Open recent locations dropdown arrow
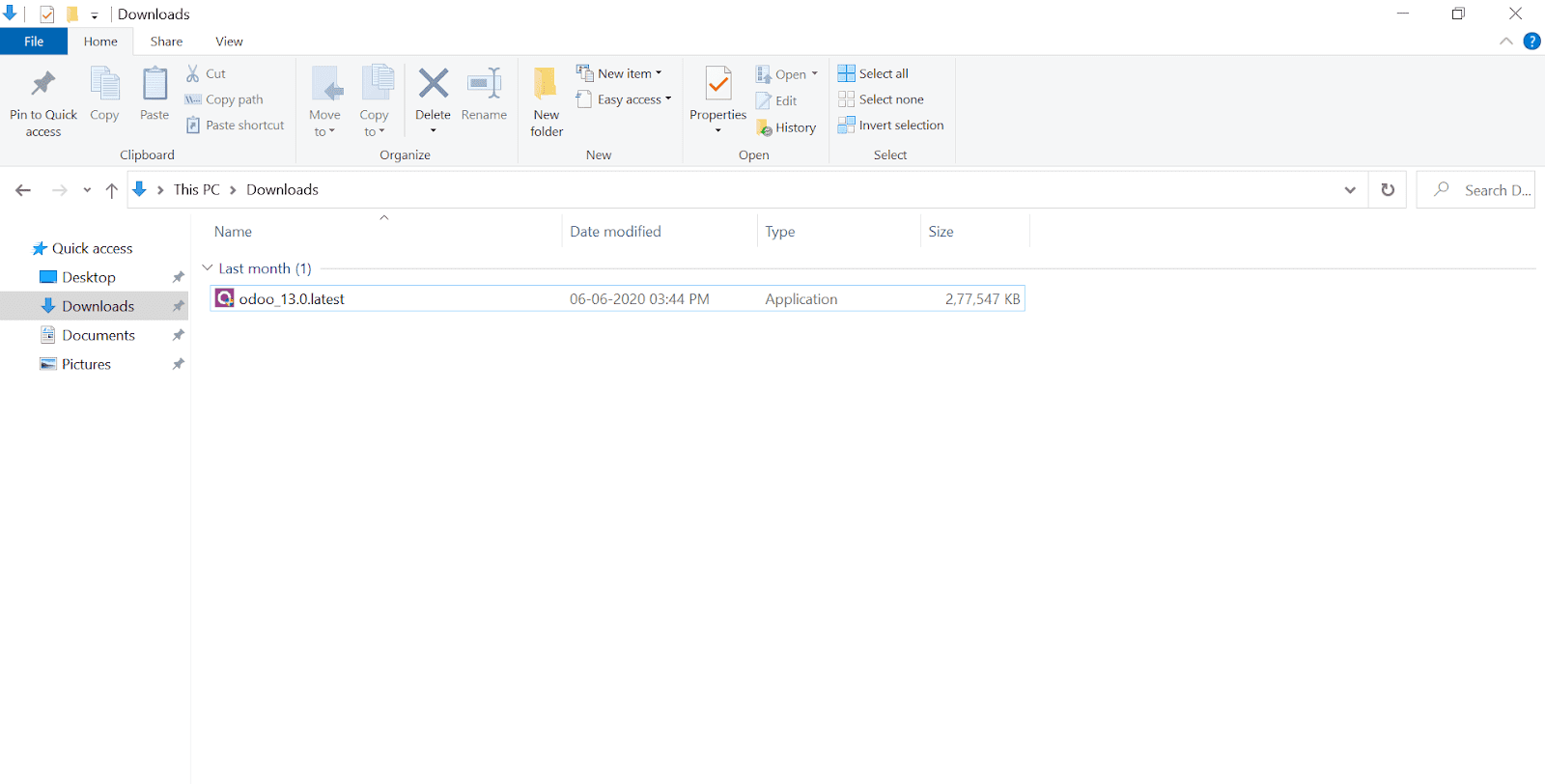Screen dimensions: 1545x784 click(x=87, y=190)
